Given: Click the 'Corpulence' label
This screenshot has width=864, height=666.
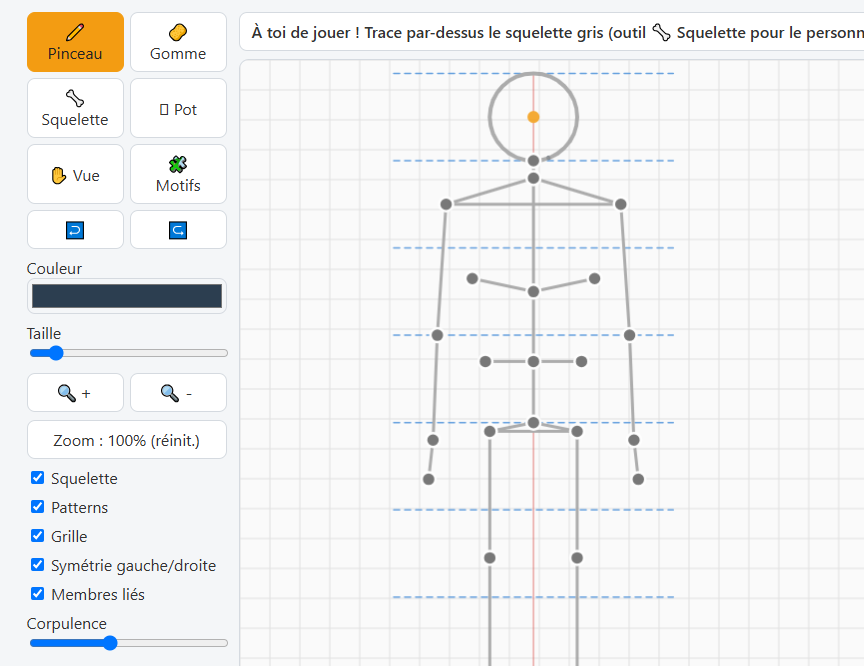Looking at the screenshot, I should coord(67,624).
